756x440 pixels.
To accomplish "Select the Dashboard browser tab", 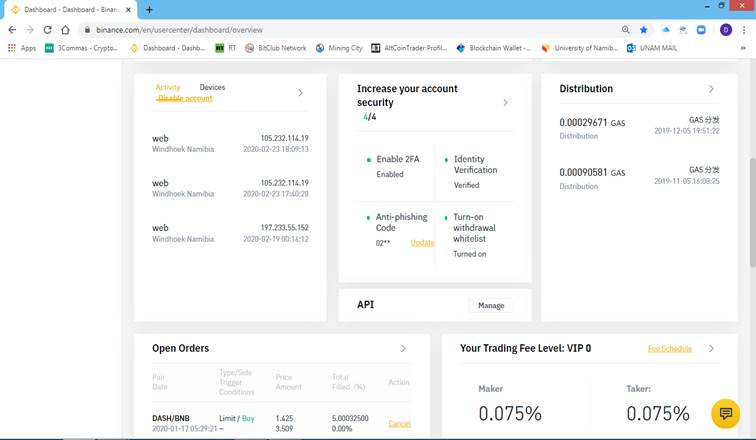I will (x=70, y=10).
